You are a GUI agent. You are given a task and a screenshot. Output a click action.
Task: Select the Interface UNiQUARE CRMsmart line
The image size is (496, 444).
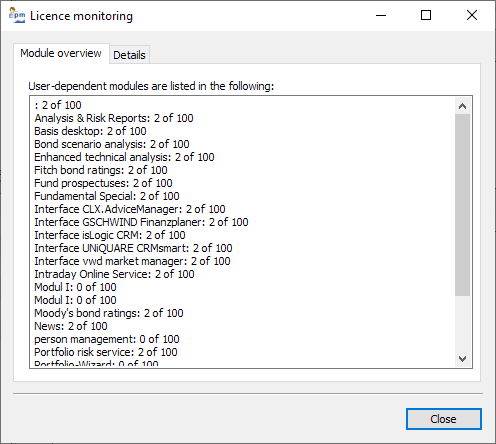(133, 248)
